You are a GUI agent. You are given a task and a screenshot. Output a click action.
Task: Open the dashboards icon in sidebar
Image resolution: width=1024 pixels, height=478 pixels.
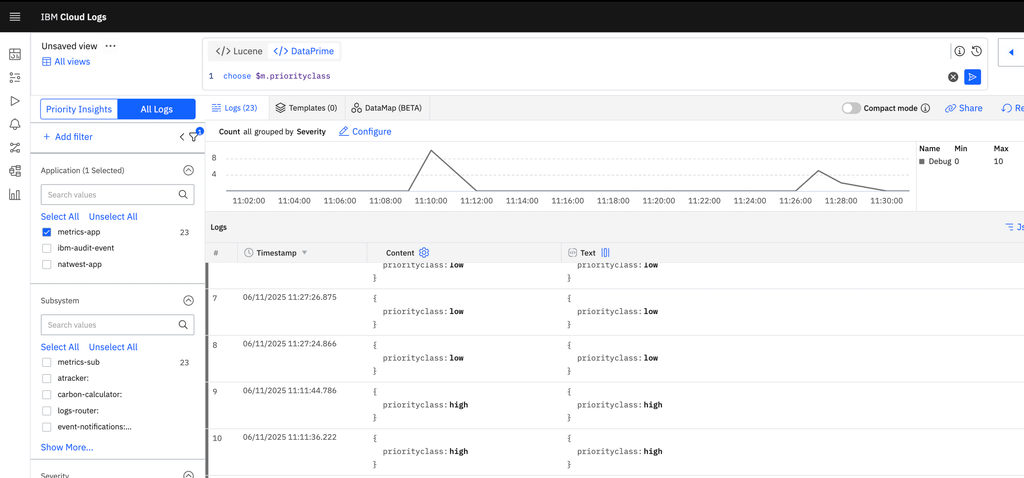(x=15, y=54)
